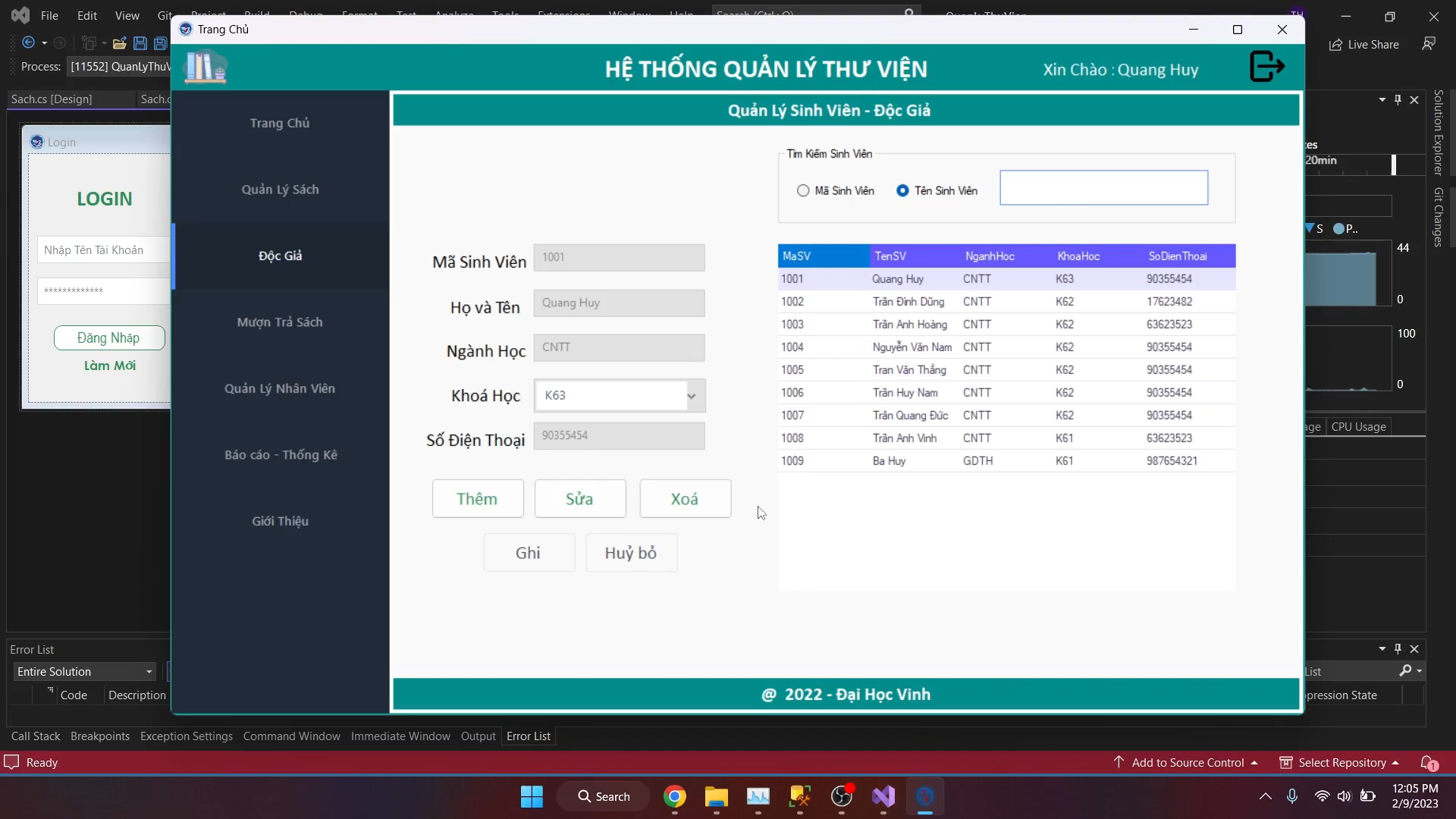This screenshot has height=819, width=1456.
Task: Click Save icon in Visual Studio toolbar
Action: point(140,43)
